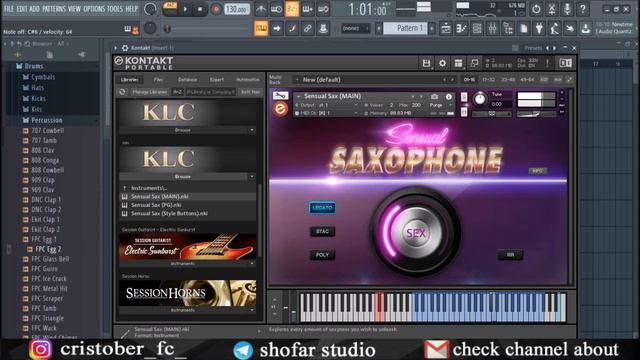Click the microphone recording icon
Screen dimensions: 640x360
[x=567, y=9]
